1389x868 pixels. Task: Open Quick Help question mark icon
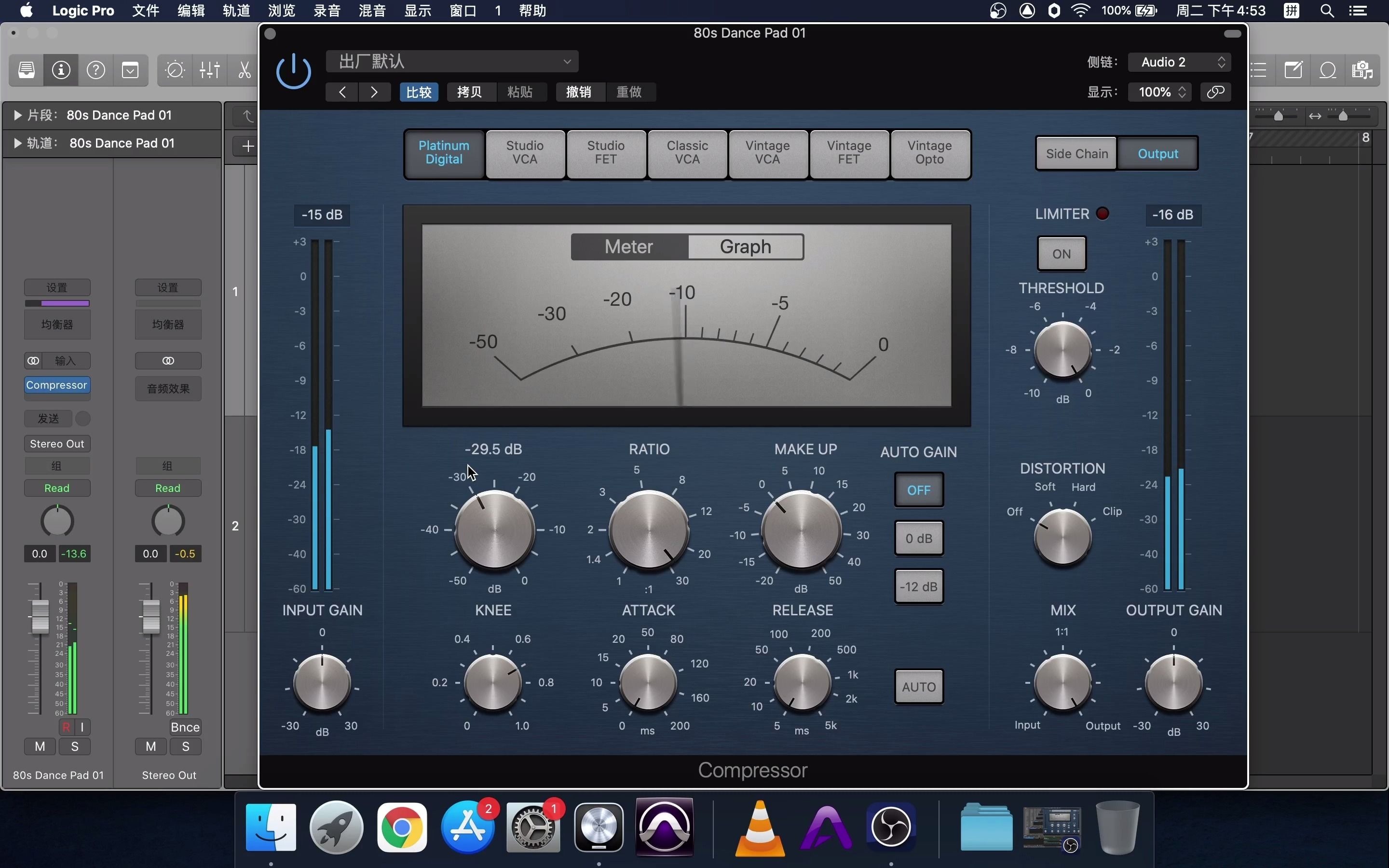[x=96, y=70]
